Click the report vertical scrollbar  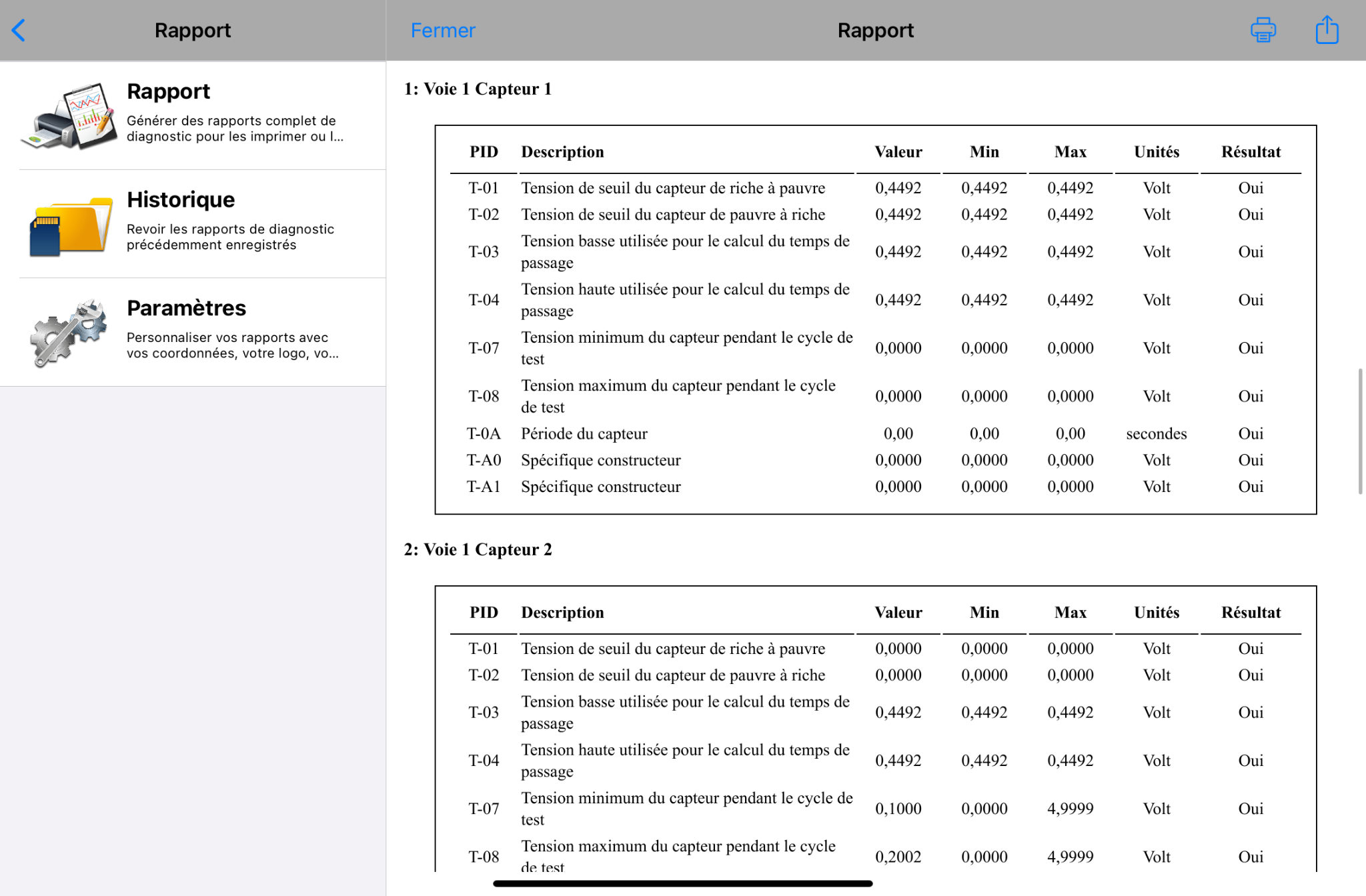click(x=1360, y=431)
